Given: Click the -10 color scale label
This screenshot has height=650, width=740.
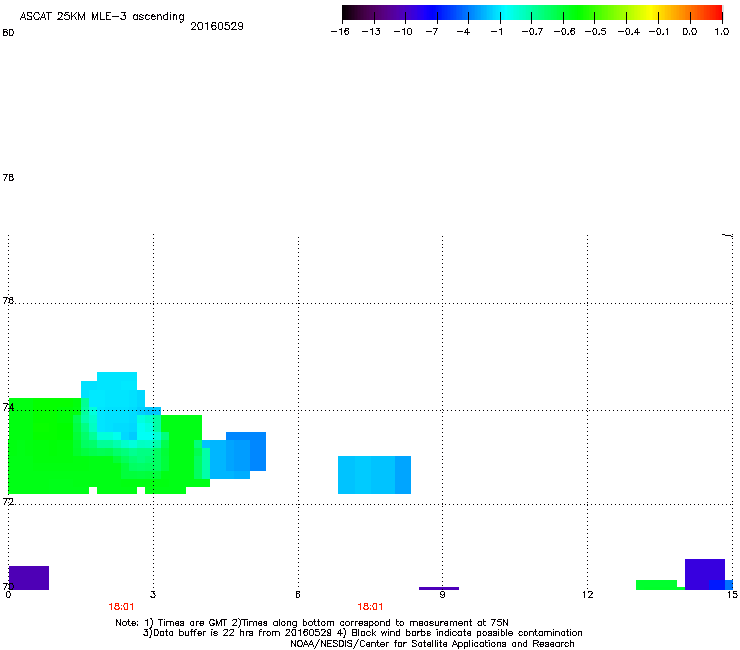Looking at the screenshot, I should 403,32.
